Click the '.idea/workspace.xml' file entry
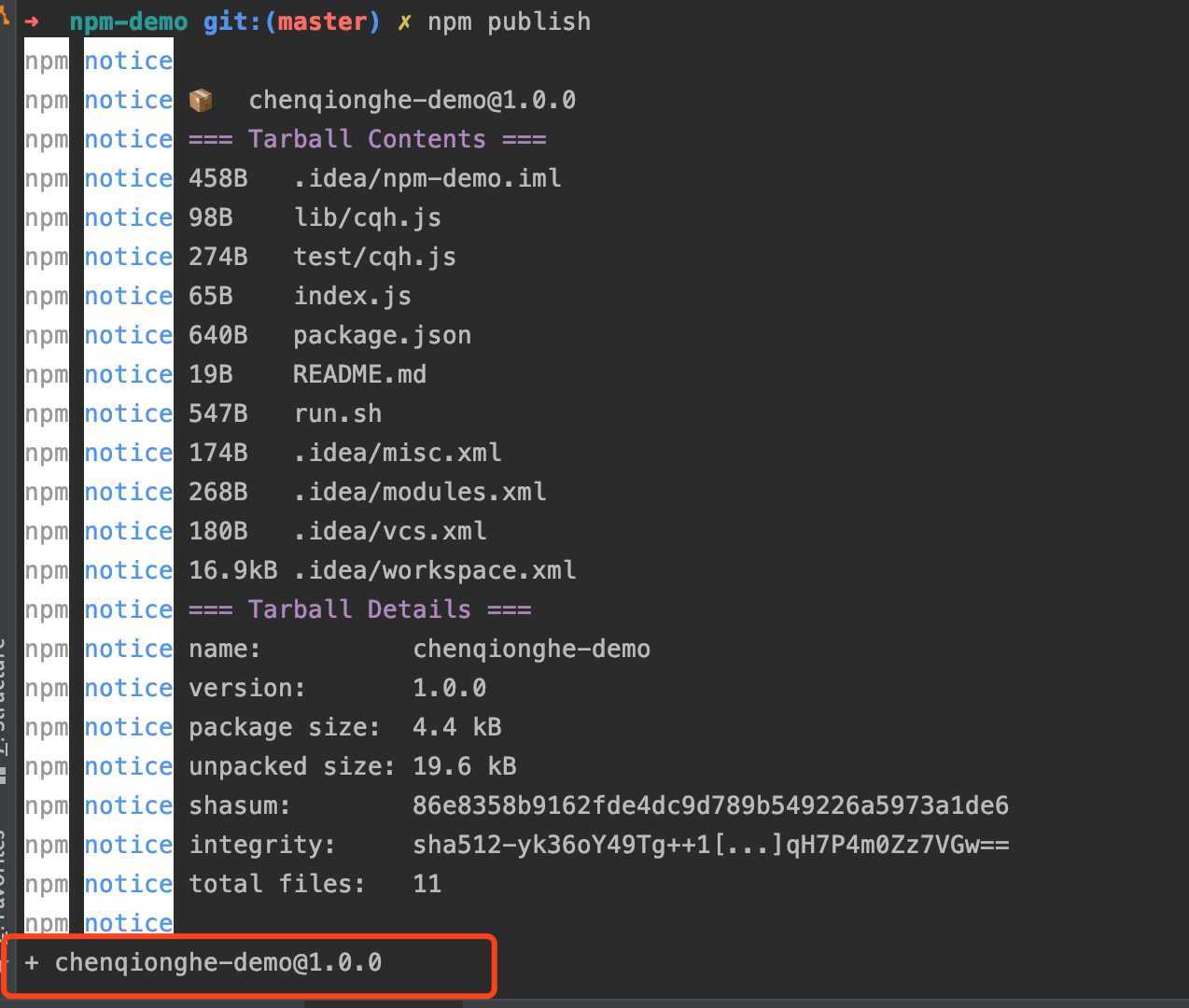Screen dimensions: 1189x1008 [434, 570]
